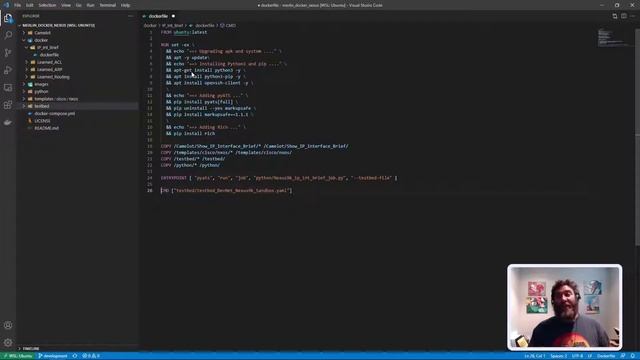The image size is (640, 360).
Task: Open the Run menu
Action: (x=90, y=5)
